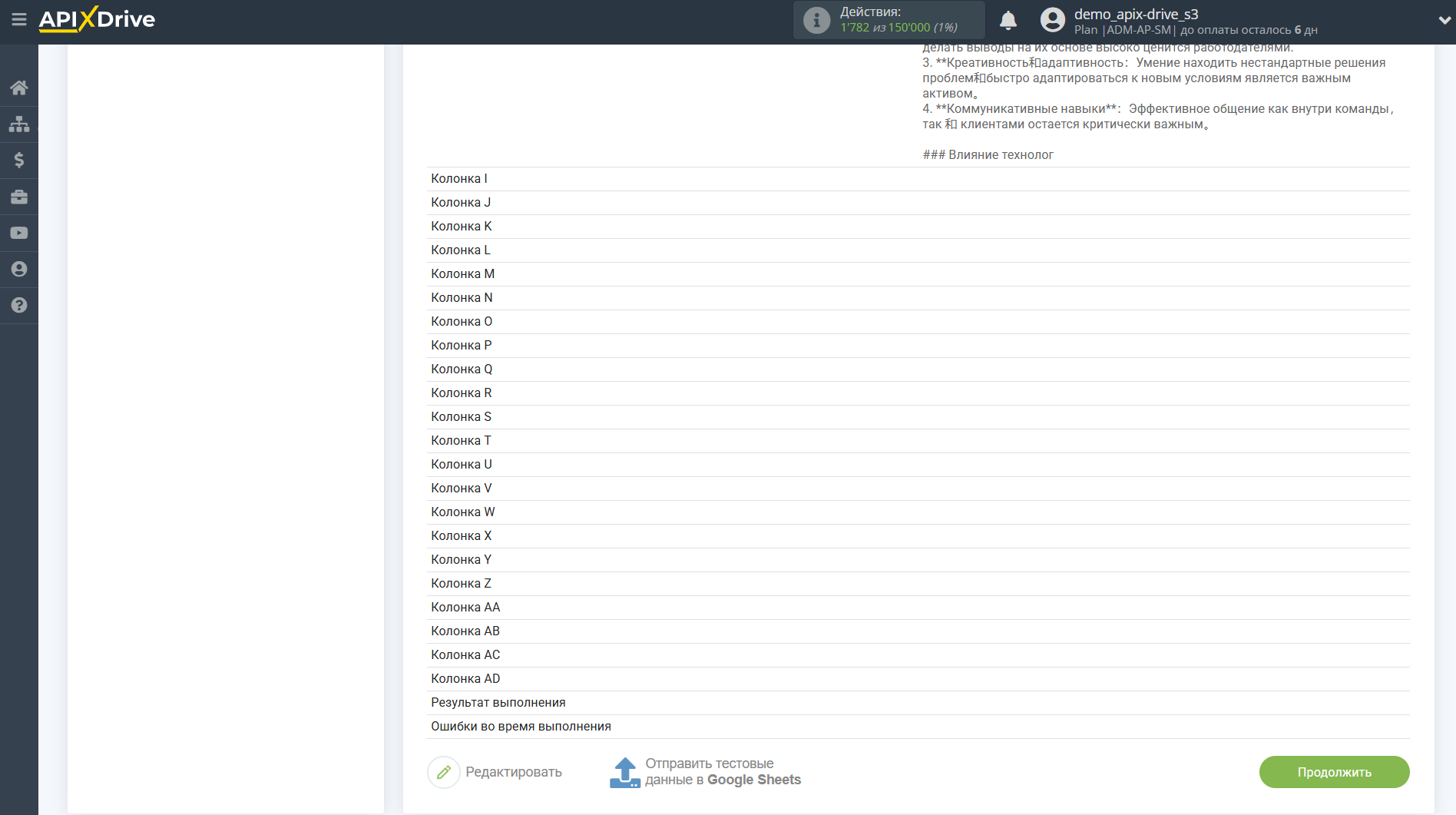Click the Редактировать link
The image size is (1456, 815).
[x=514, y=772]
